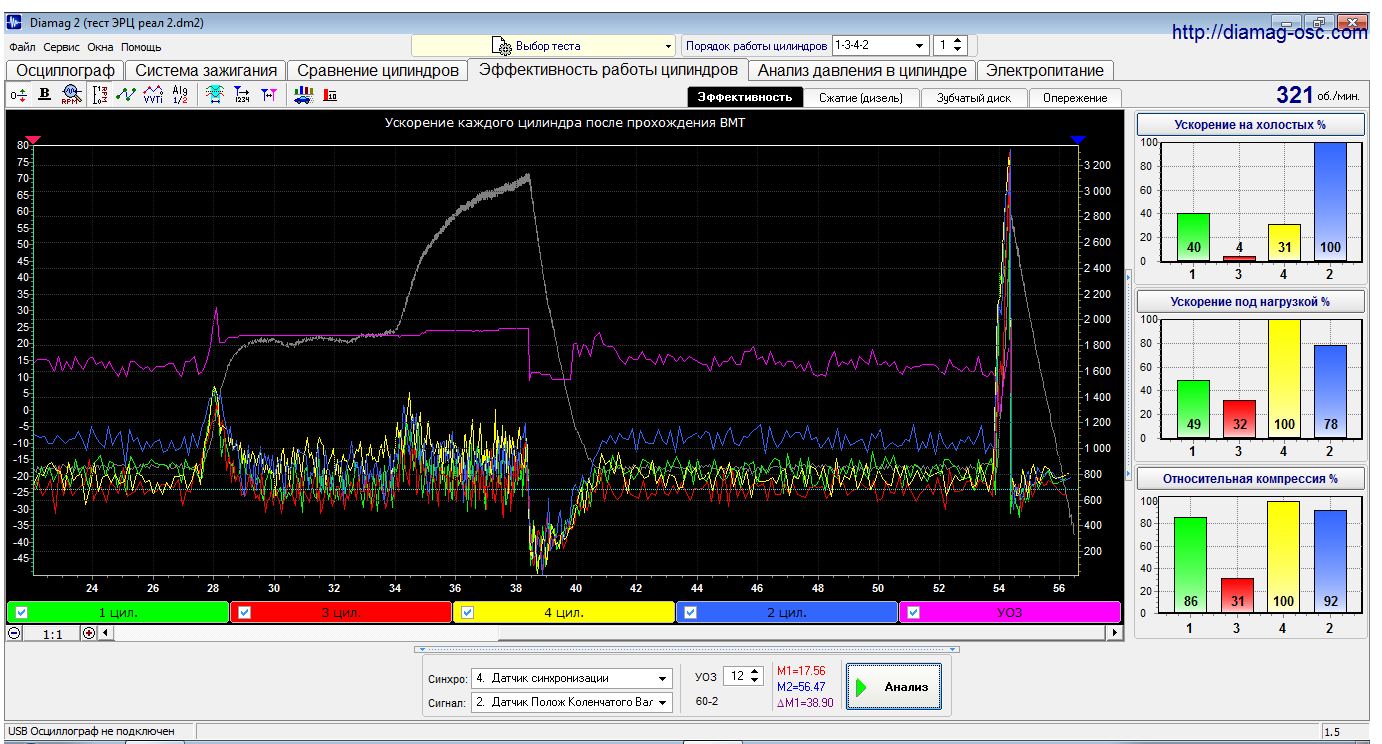Click the blue end marker triangle

tap(1077, 140)
